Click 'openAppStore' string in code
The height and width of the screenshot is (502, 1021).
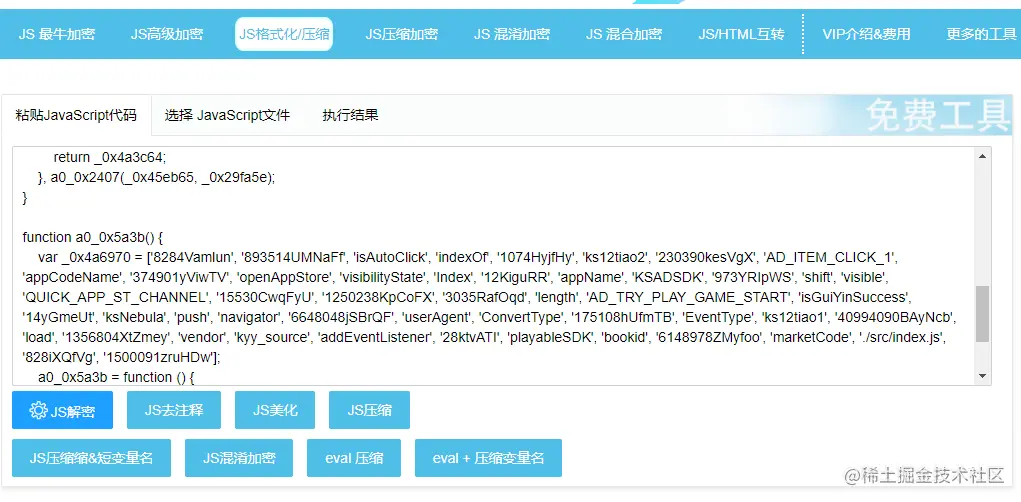[x=285, y=277]
